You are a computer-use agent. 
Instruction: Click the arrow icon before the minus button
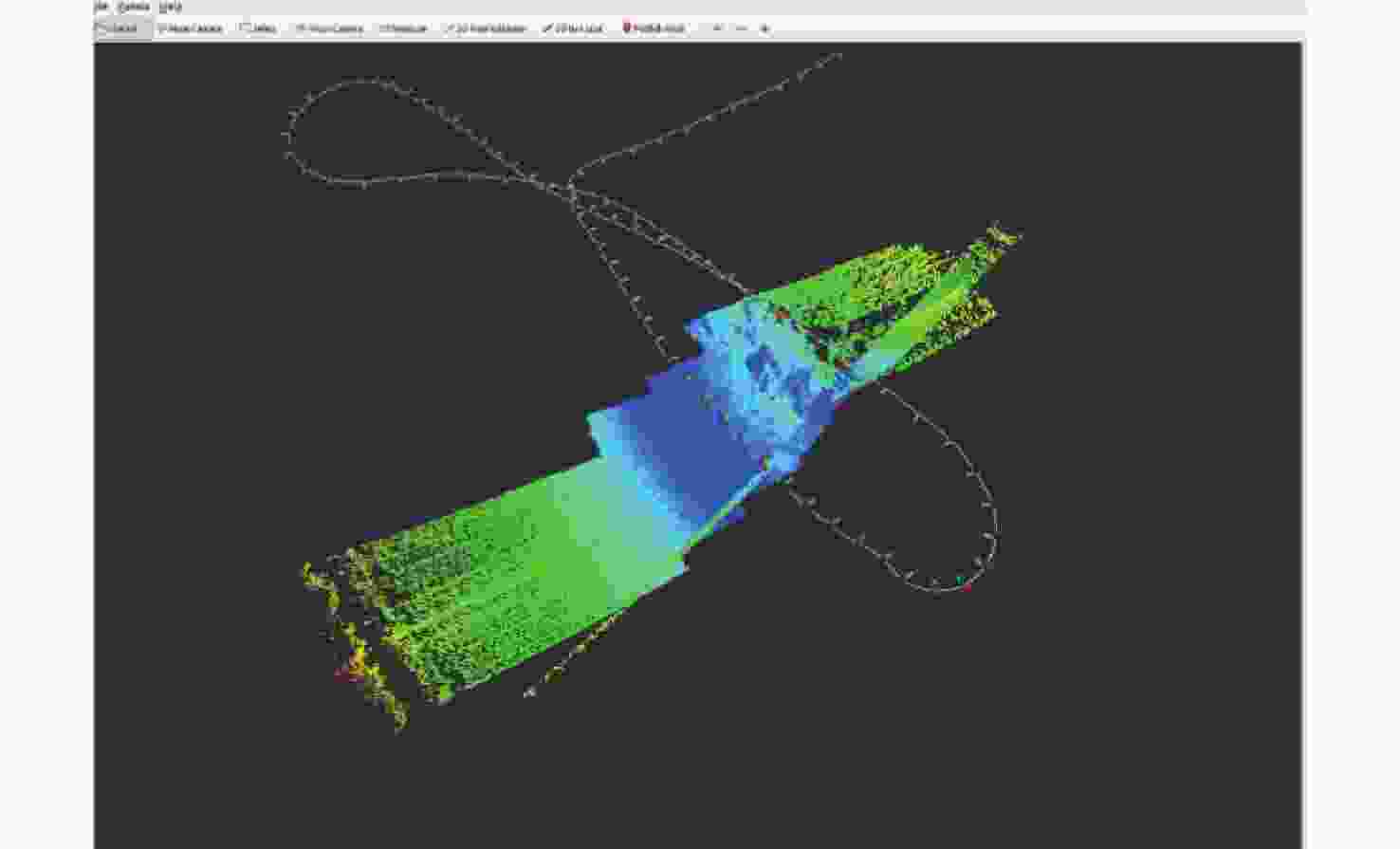(717, 28)
